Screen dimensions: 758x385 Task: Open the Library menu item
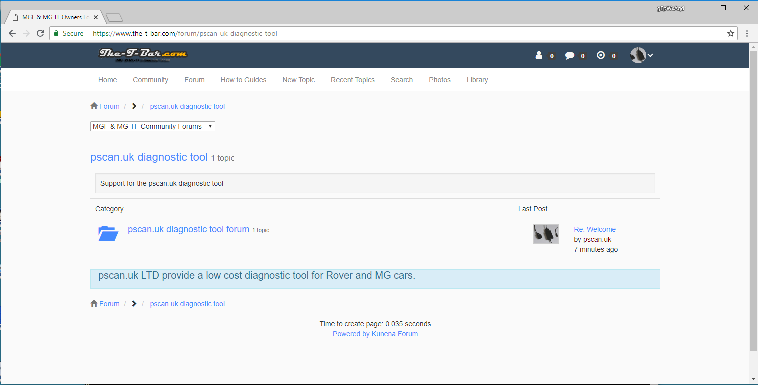pos(477,80)
